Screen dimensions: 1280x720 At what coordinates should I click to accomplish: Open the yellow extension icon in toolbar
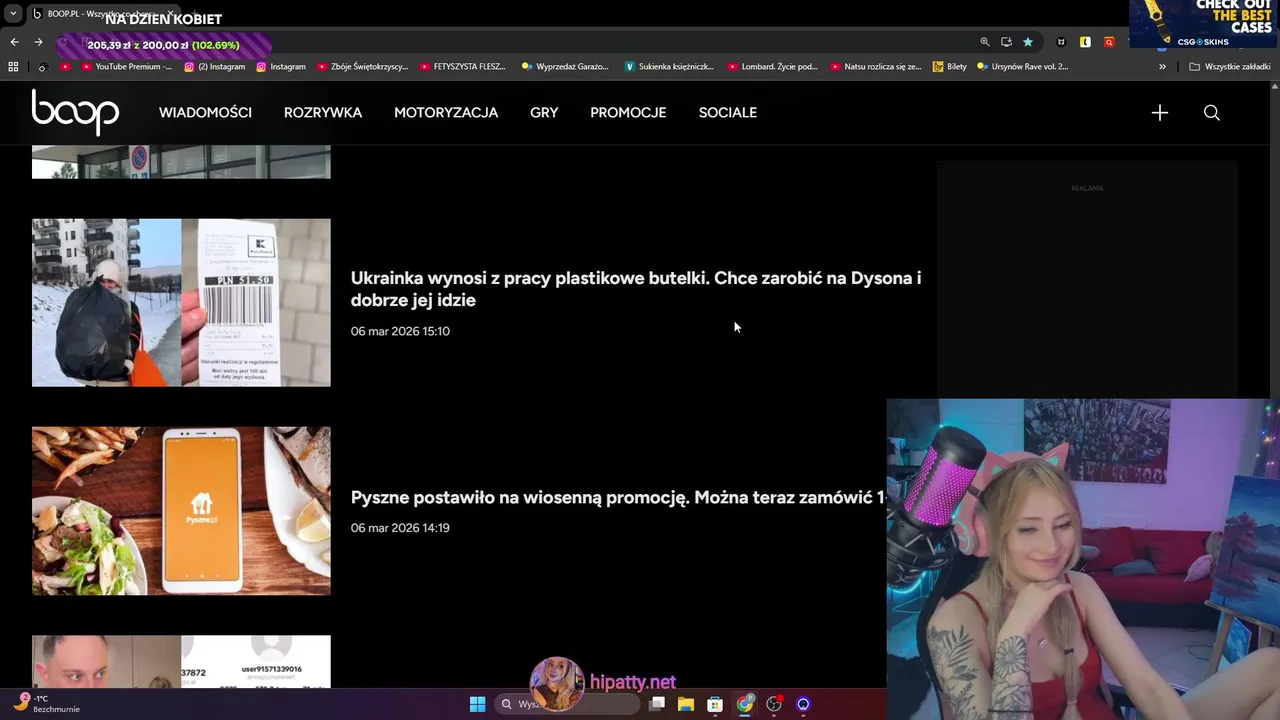tap(1085, 42)
